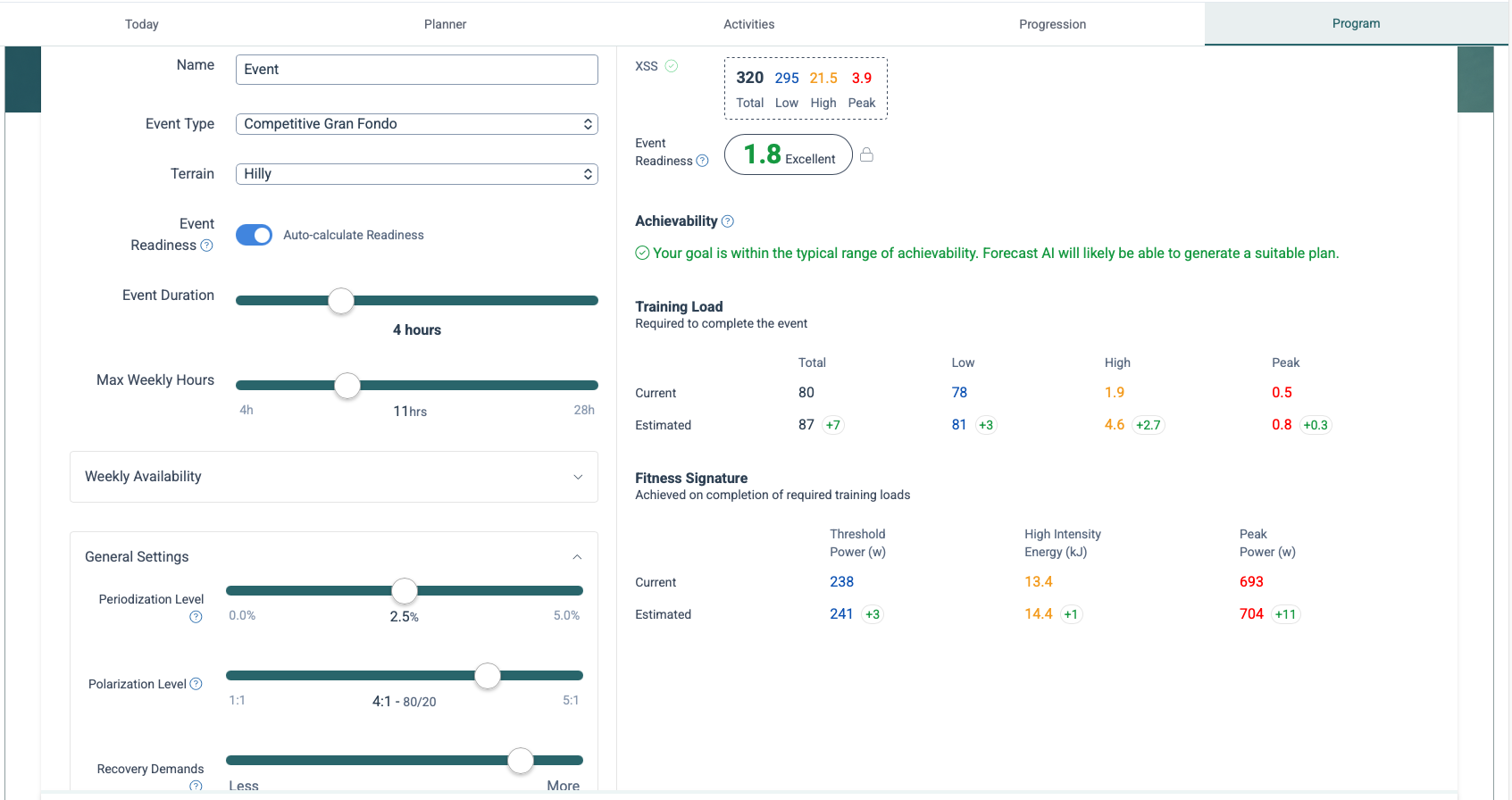Switch to the Planner tab
The width and height of the screenshot is (1512, 800).
445,24
